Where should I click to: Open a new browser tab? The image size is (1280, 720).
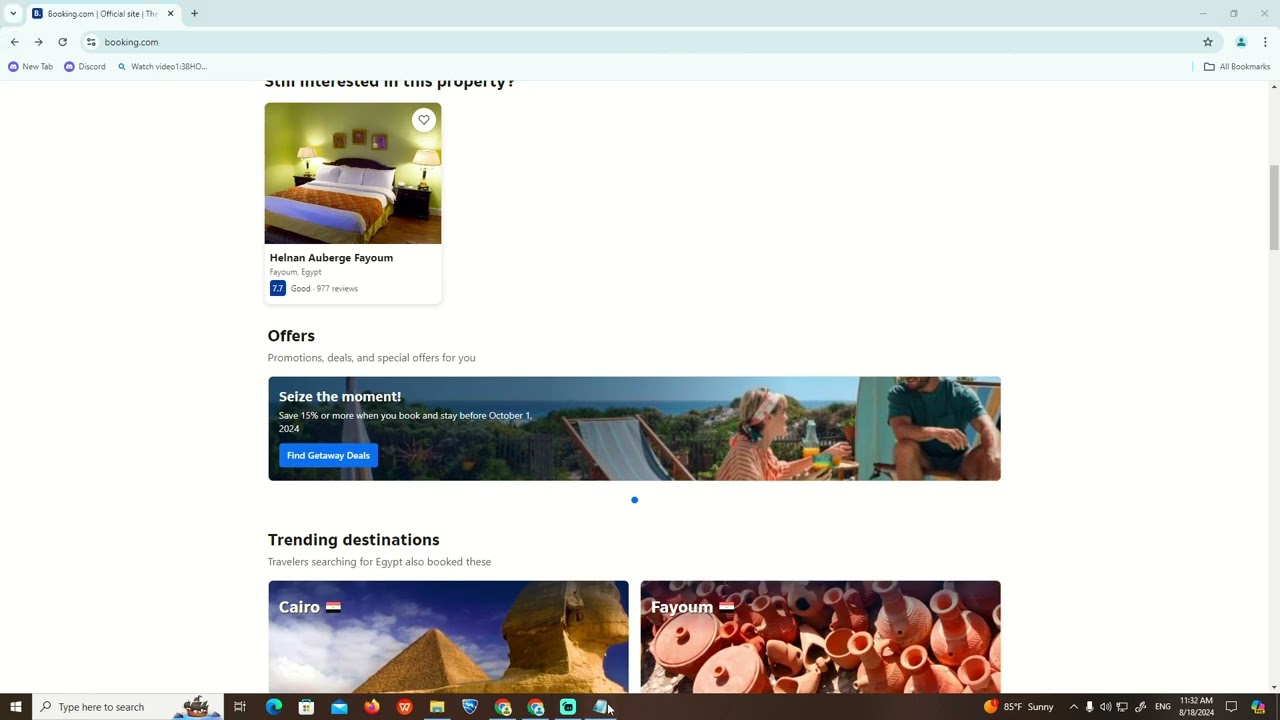tap(194, 14)
